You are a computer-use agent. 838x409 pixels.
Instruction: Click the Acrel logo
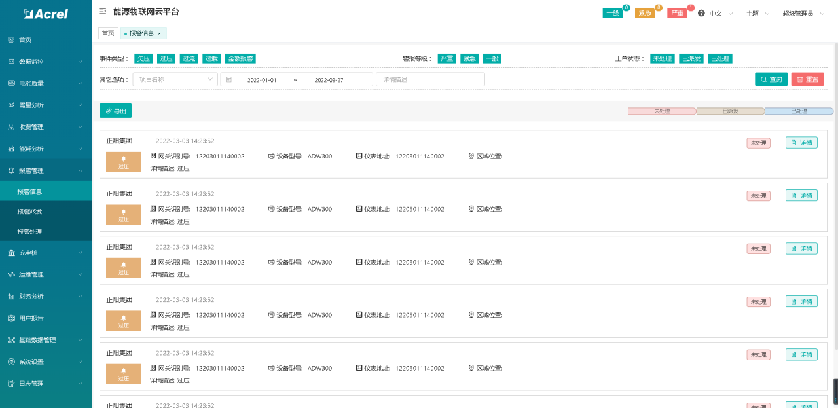46,14
